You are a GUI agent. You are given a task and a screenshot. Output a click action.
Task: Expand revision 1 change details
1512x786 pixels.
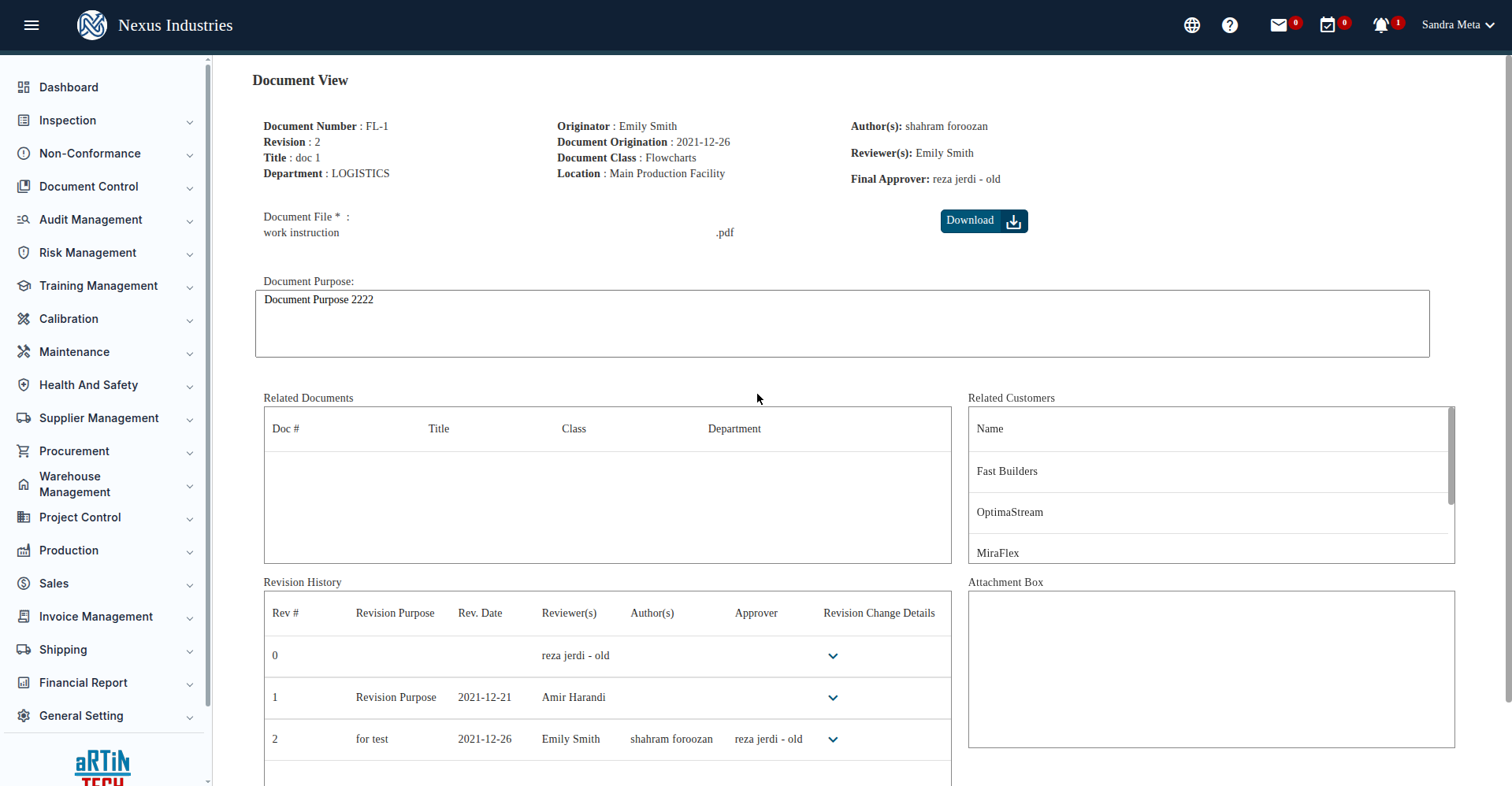[x=833, y=698]
